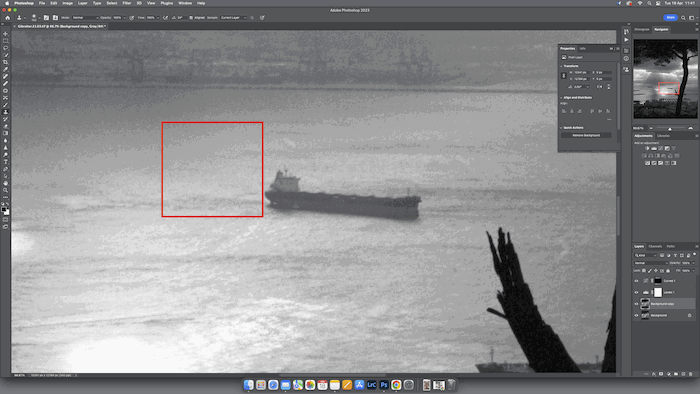Select the Crop tool
The width and height of the screenshot is (700, 394).
pyautogui.click(x=5, y=62)
